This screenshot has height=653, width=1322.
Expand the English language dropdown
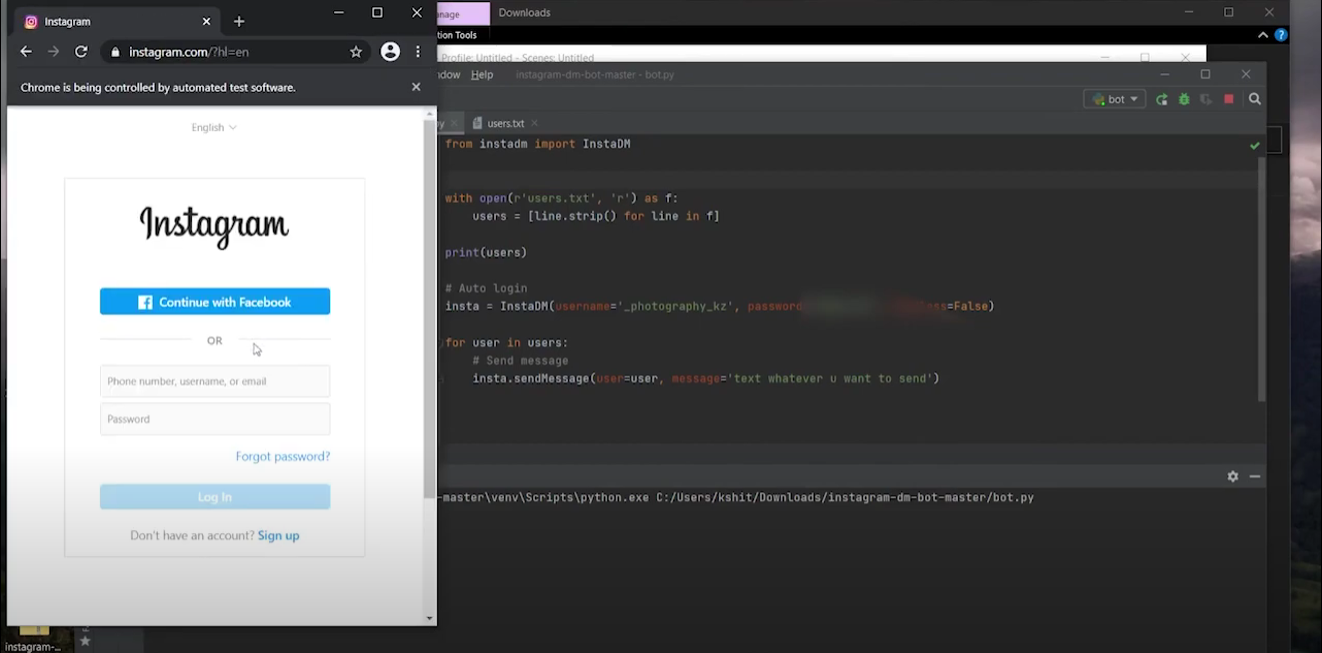(214, 127)
